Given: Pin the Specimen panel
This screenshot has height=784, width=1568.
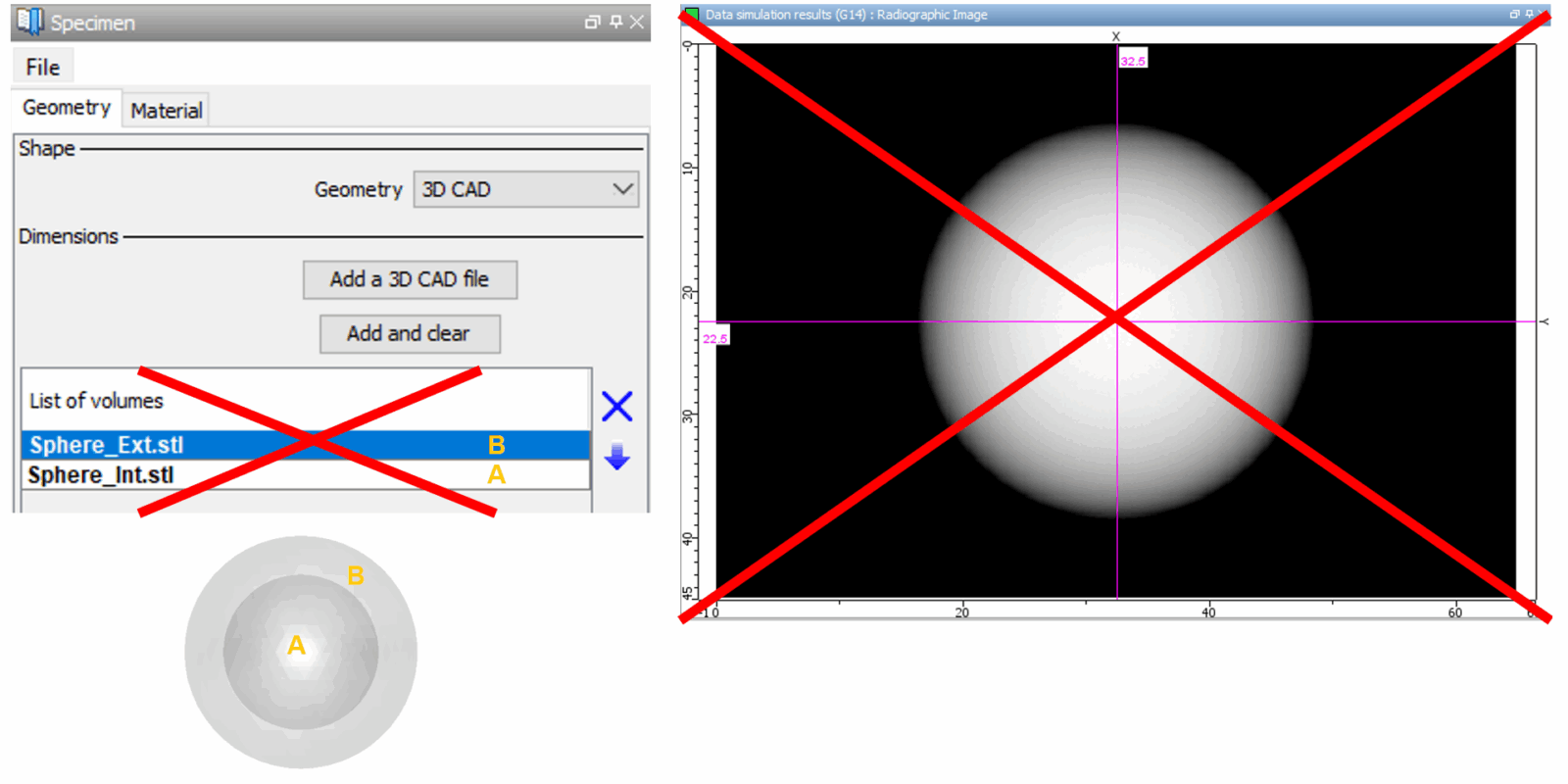Looking at the screenshot, I should click(x=615, y=22).
